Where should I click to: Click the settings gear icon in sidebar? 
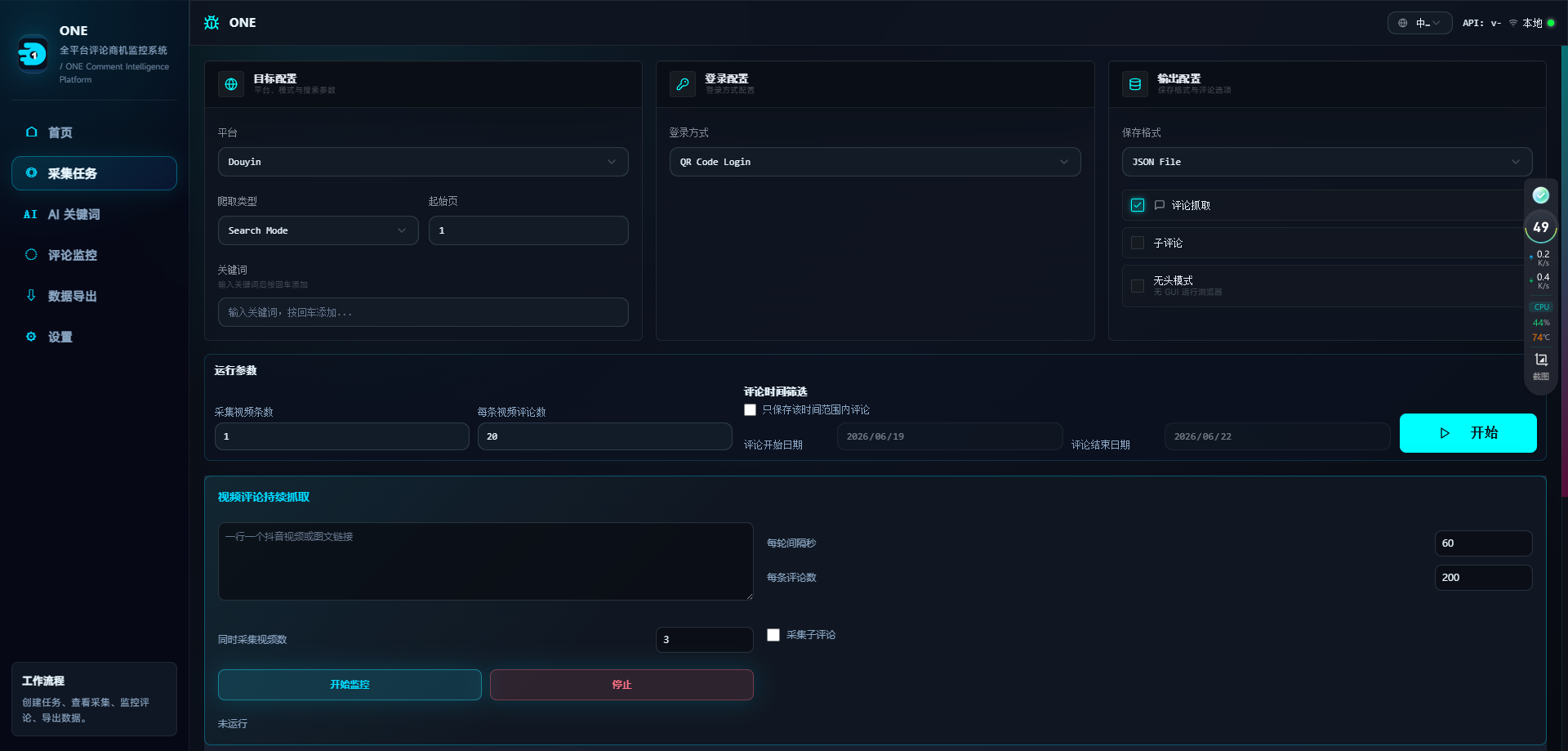coord(31,336)
